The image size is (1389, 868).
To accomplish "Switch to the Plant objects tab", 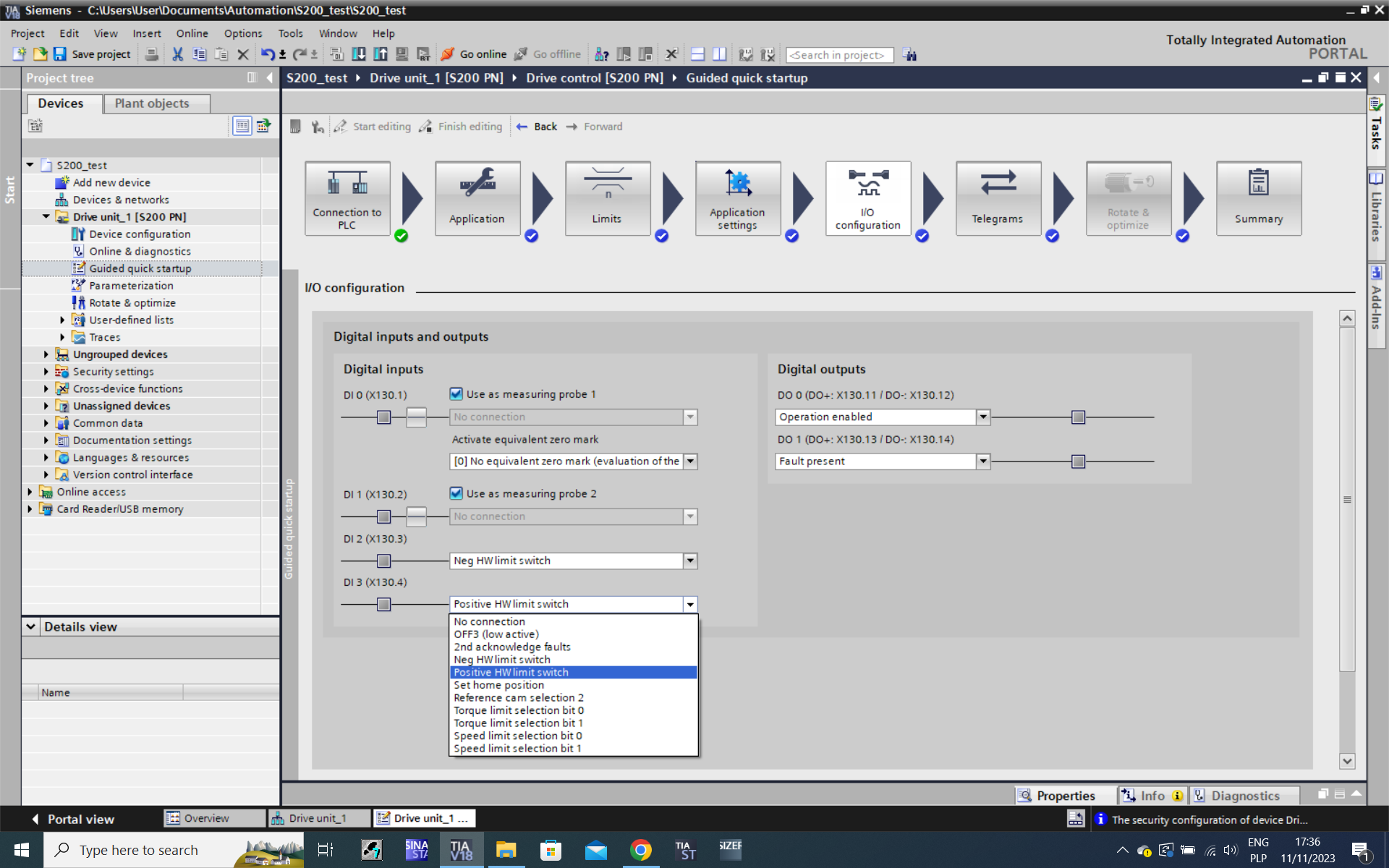I will (152, 103).
